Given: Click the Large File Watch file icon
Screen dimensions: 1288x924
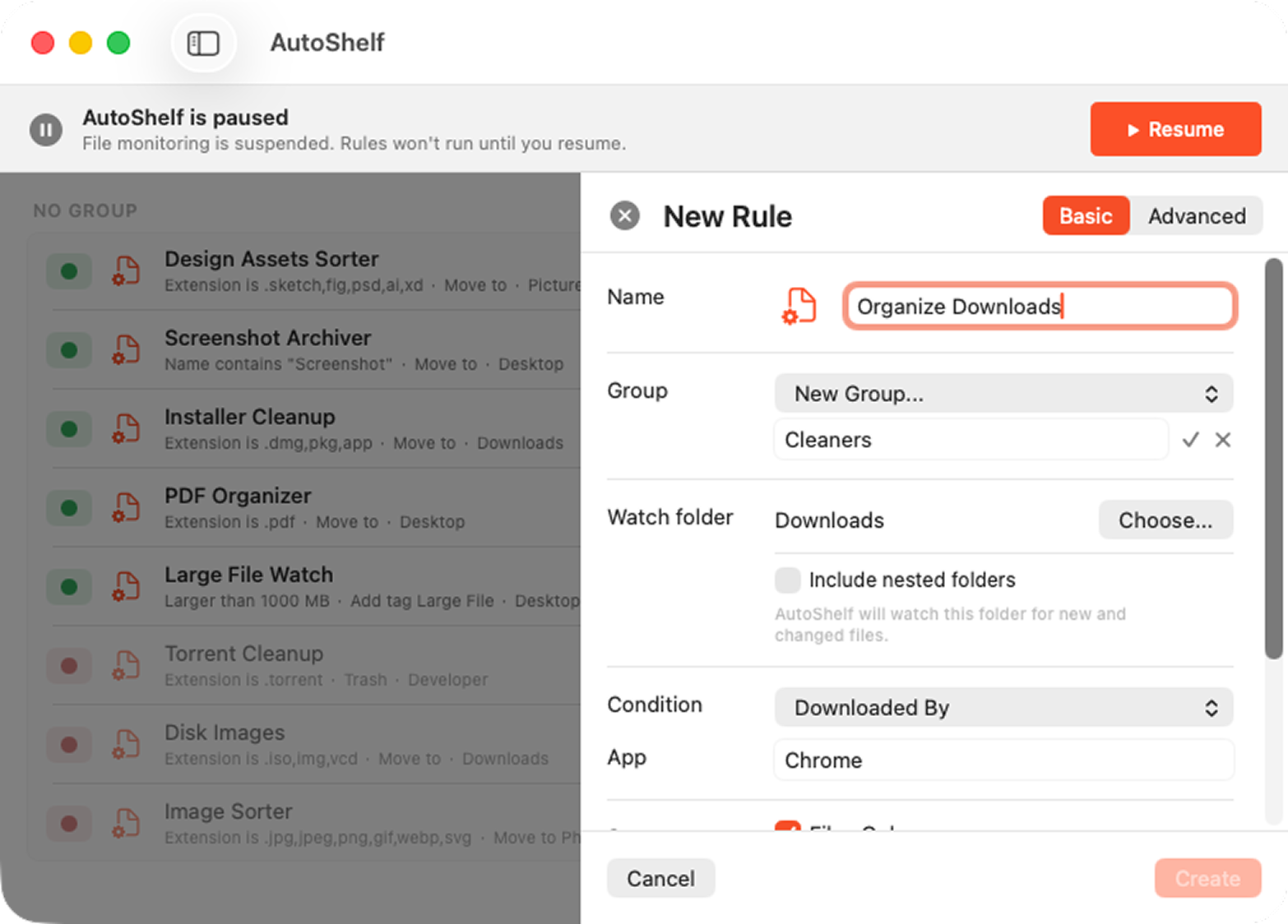Looking at the screenshot, I should pos(126,587).
